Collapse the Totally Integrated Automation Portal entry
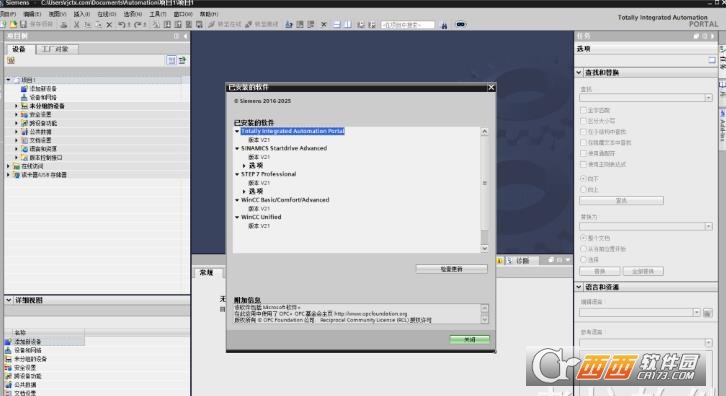The height and width of the screenshot is (396, 726). point(237,132)
